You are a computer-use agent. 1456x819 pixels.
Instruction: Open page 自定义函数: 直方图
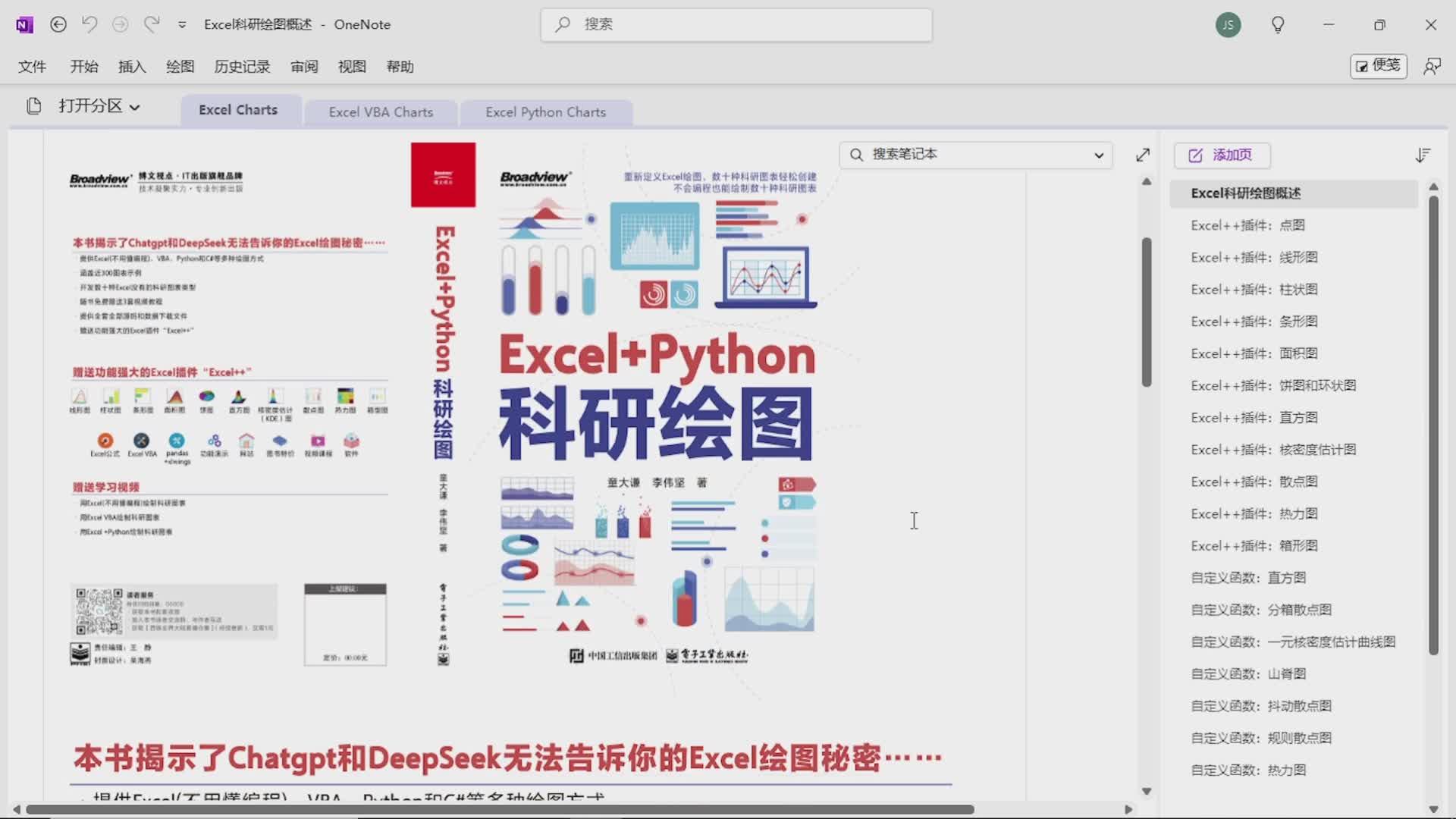tap(1294, 578)
